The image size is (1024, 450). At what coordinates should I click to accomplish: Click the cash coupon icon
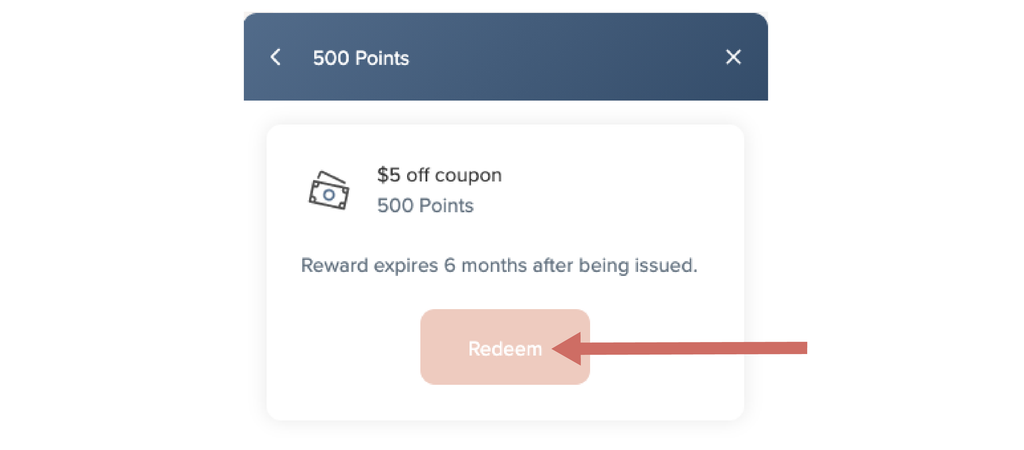328,189
